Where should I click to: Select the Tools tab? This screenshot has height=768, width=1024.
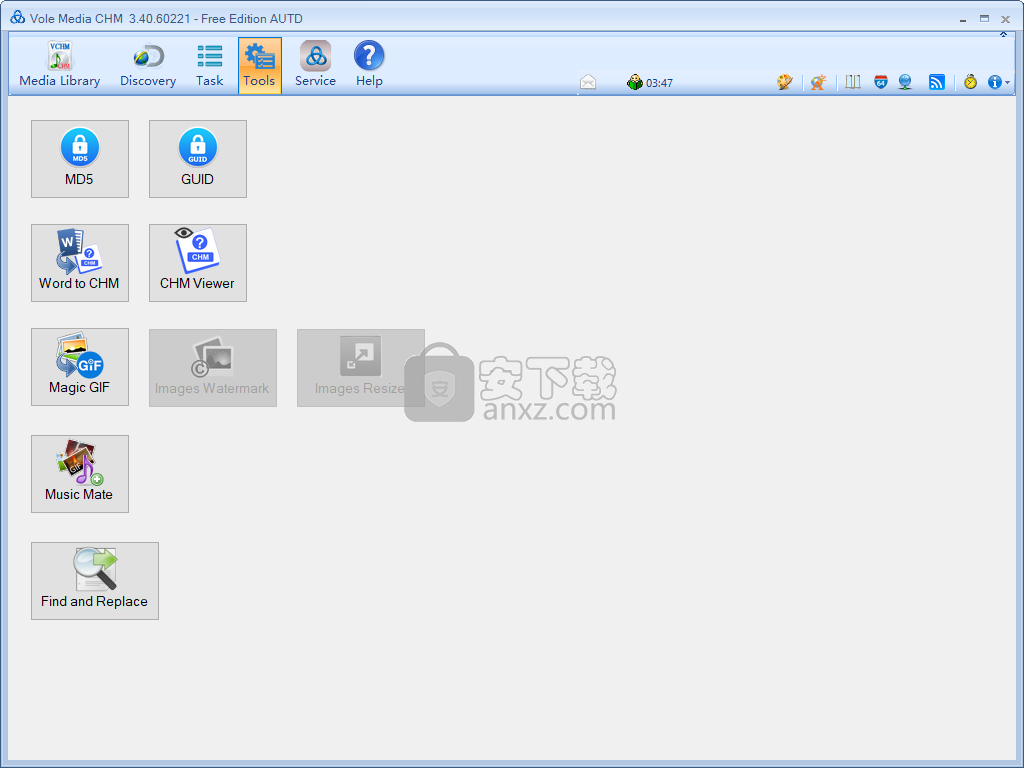260,65
